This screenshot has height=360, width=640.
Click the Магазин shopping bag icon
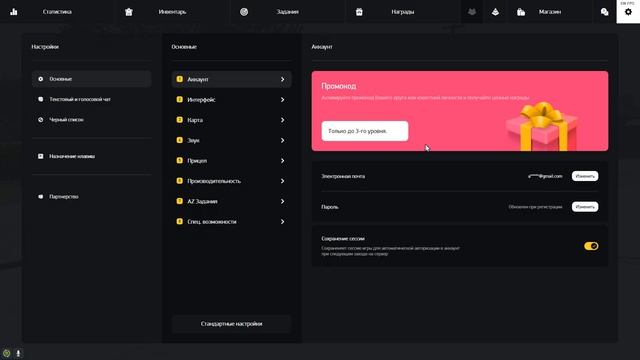click(521, 12)
